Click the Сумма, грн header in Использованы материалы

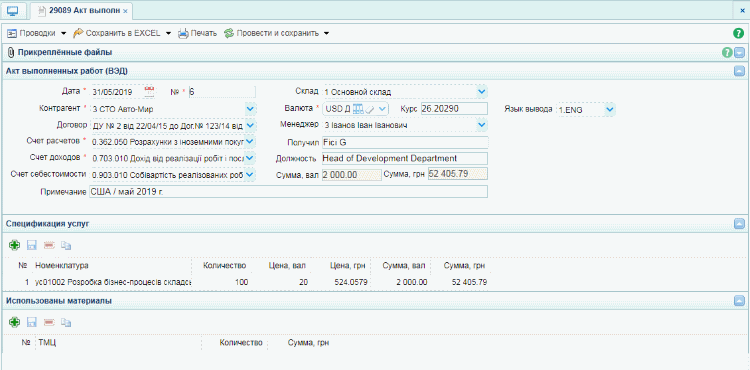point(308,343)
